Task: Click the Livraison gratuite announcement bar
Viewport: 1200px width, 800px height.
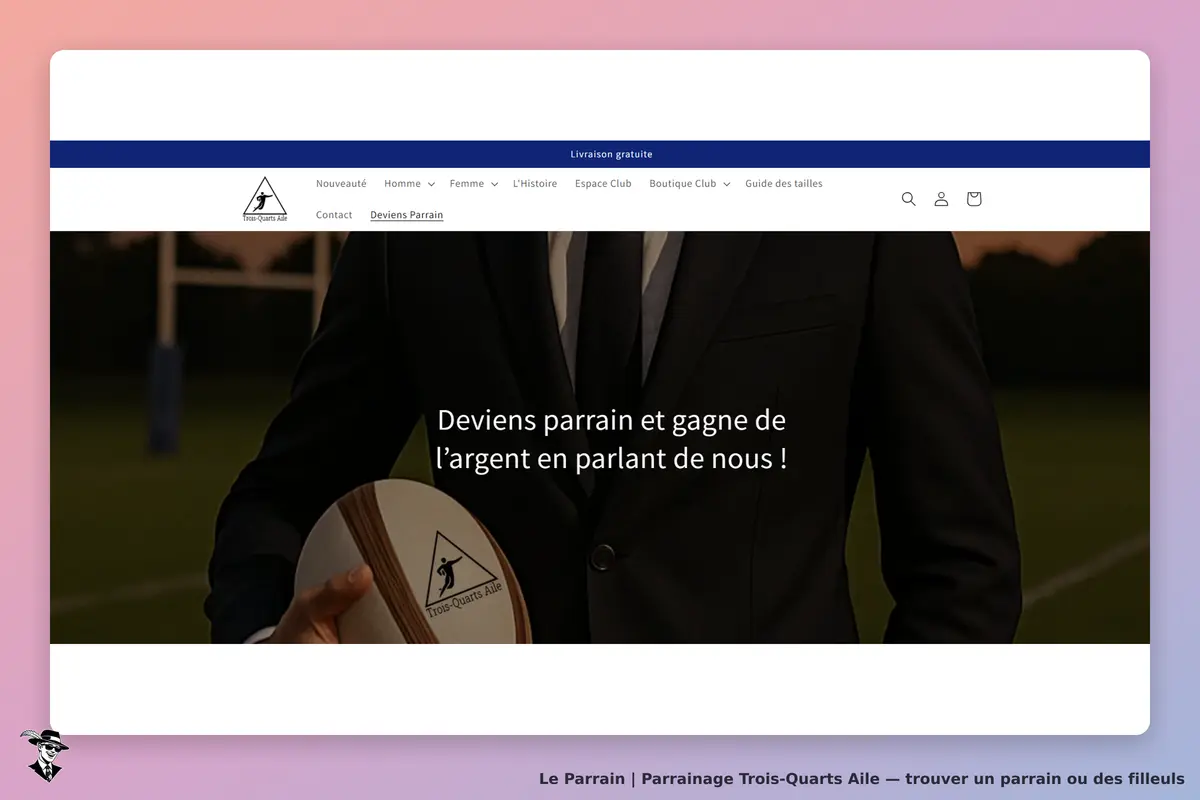Action: coord(600,154)
